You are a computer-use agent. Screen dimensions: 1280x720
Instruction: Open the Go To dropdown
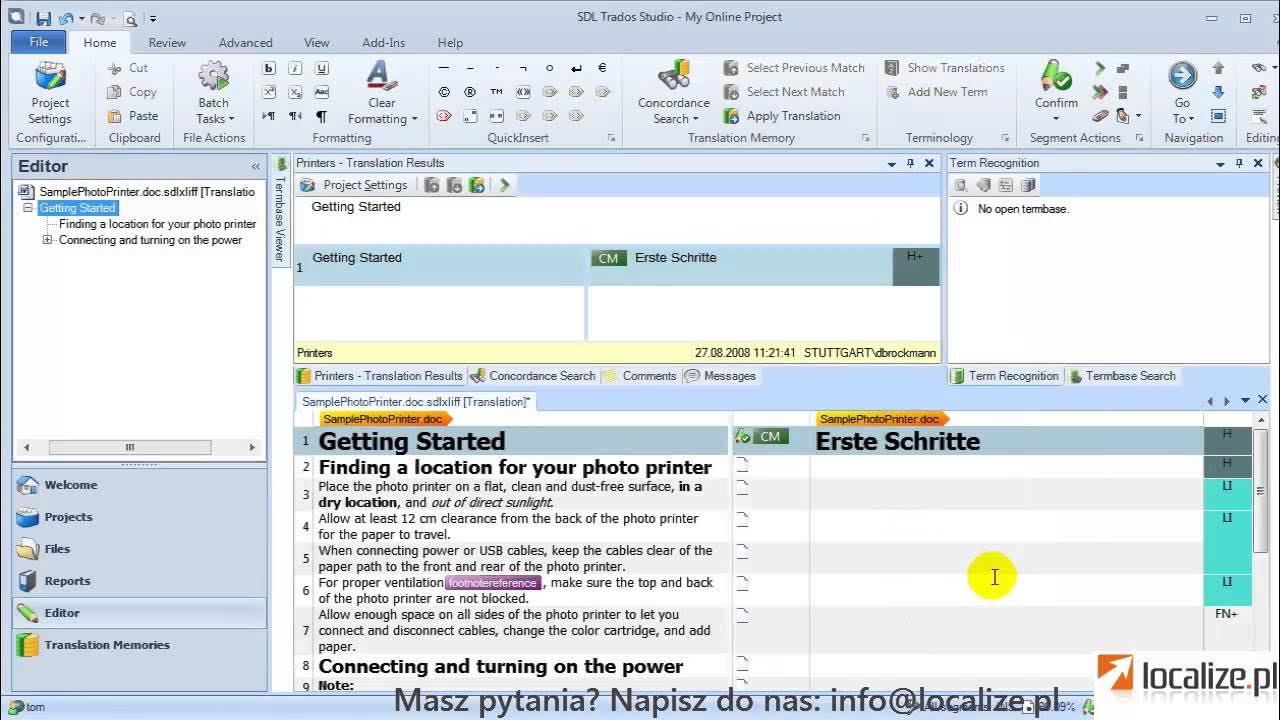click(x=1182, y=93)
